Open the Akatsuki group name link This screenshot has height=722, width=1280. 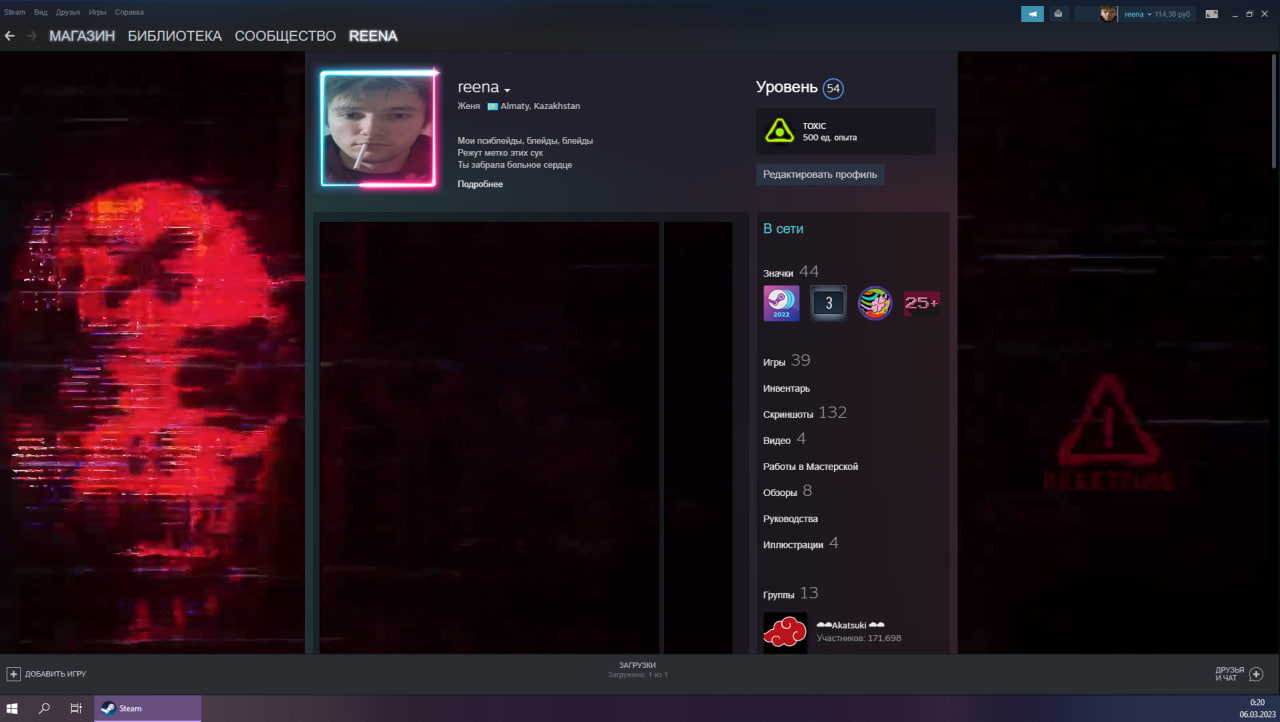coord(850,624)
